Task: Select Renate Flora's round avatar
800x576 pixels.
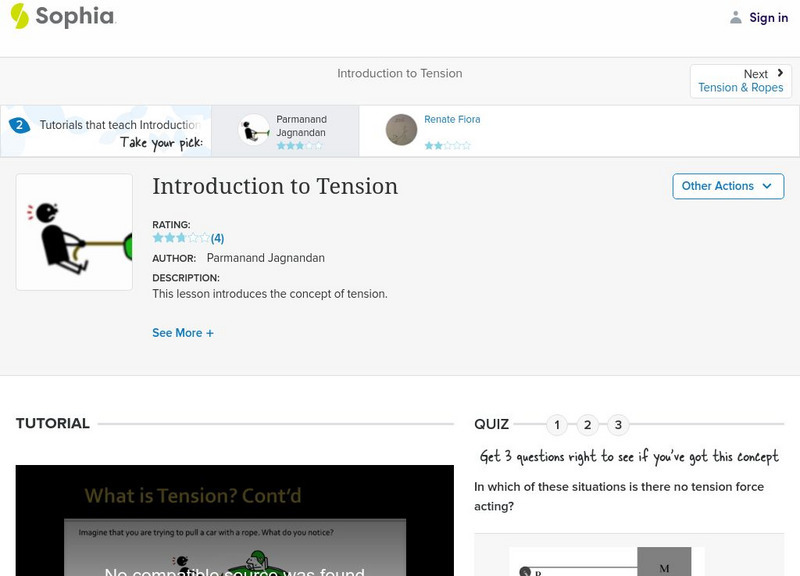Action: pyautogui.click(x=401, y=130)
